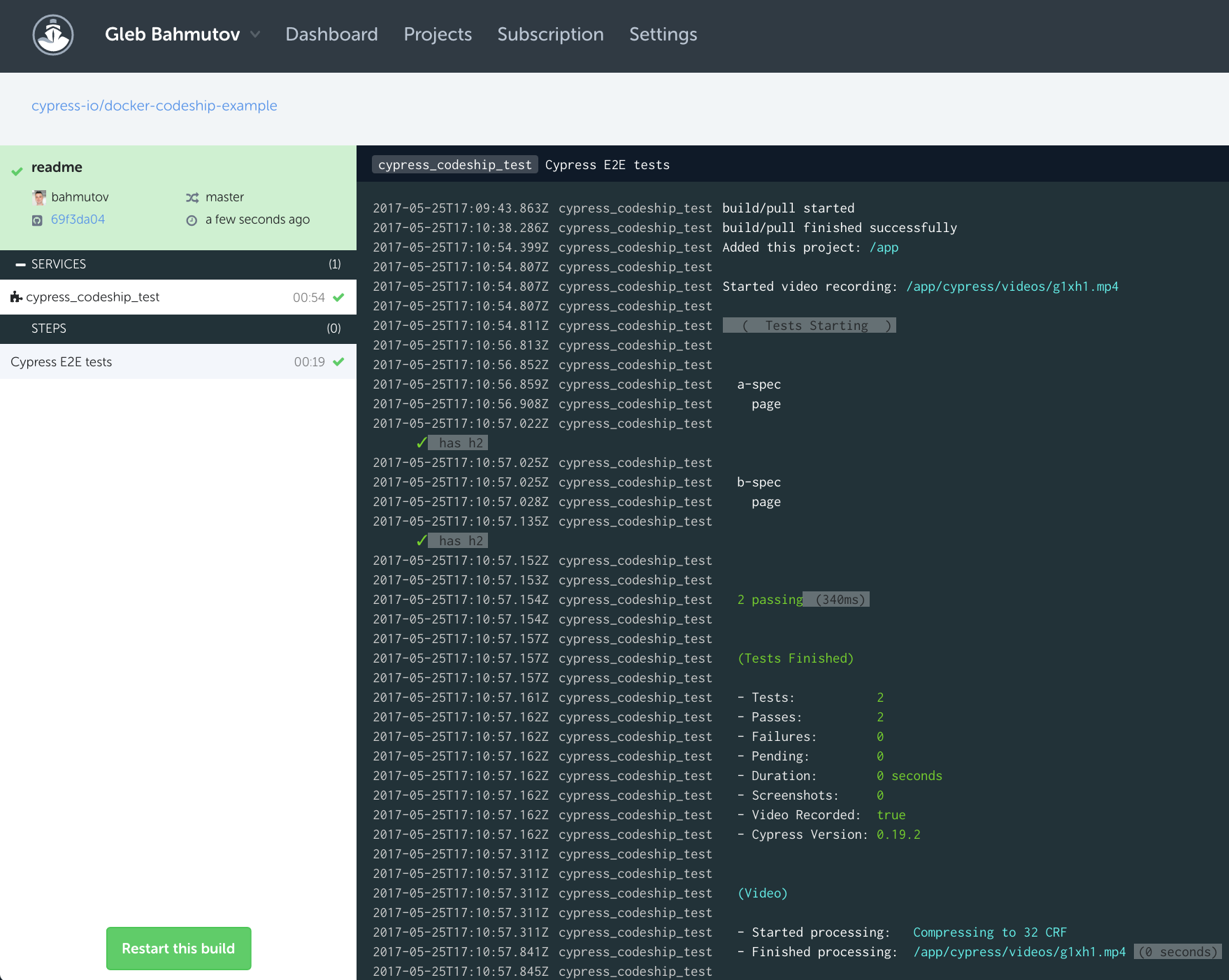This screenshot has height=980, width=1229.
Task: Click the Duration 0 seconds value
Action: [910, 776]
